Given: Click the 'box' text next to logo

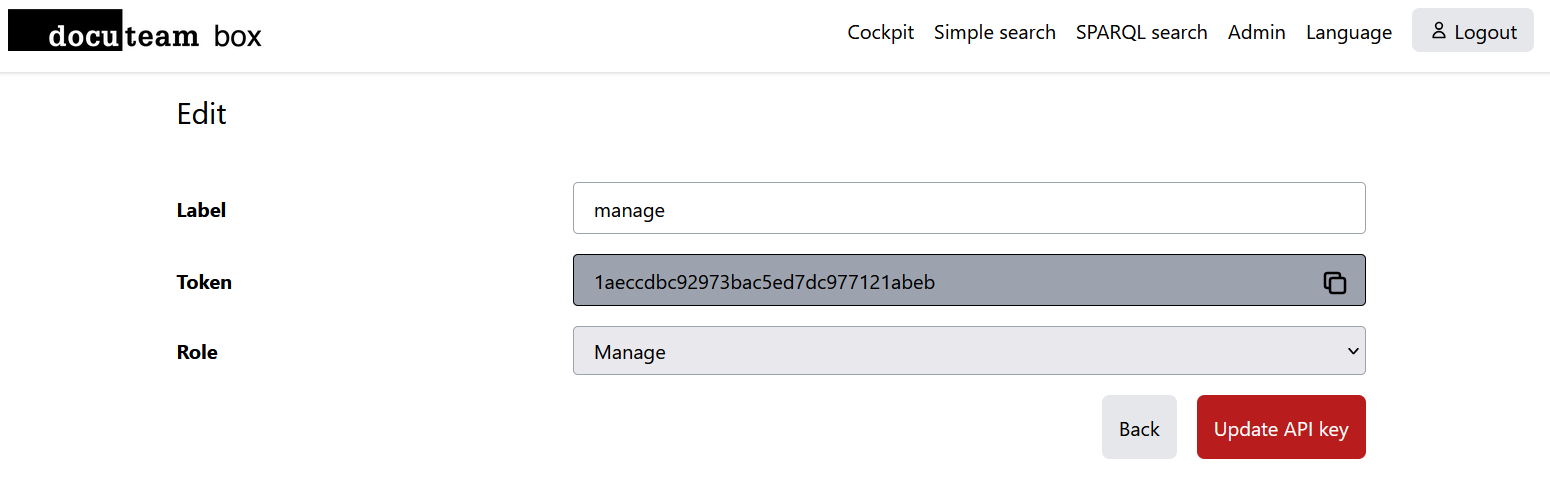Looking at the screenshot, I should [x=237, y=36].
